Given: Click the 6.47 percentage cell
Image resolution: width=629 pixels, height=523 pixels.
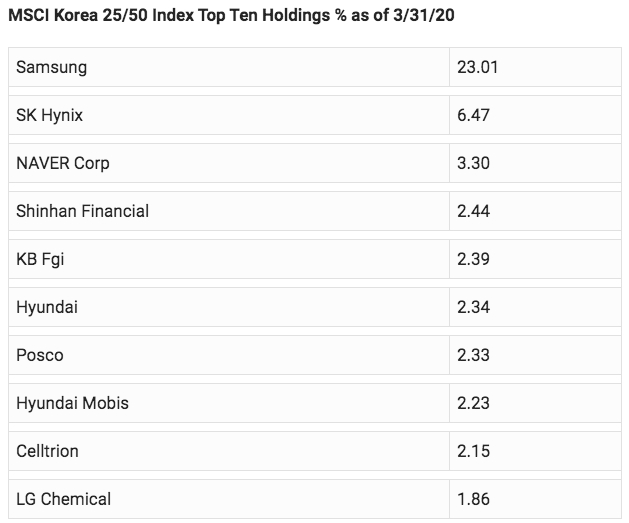Looking at the screenshot, I should pyautogui.click(x=473, y=116).
